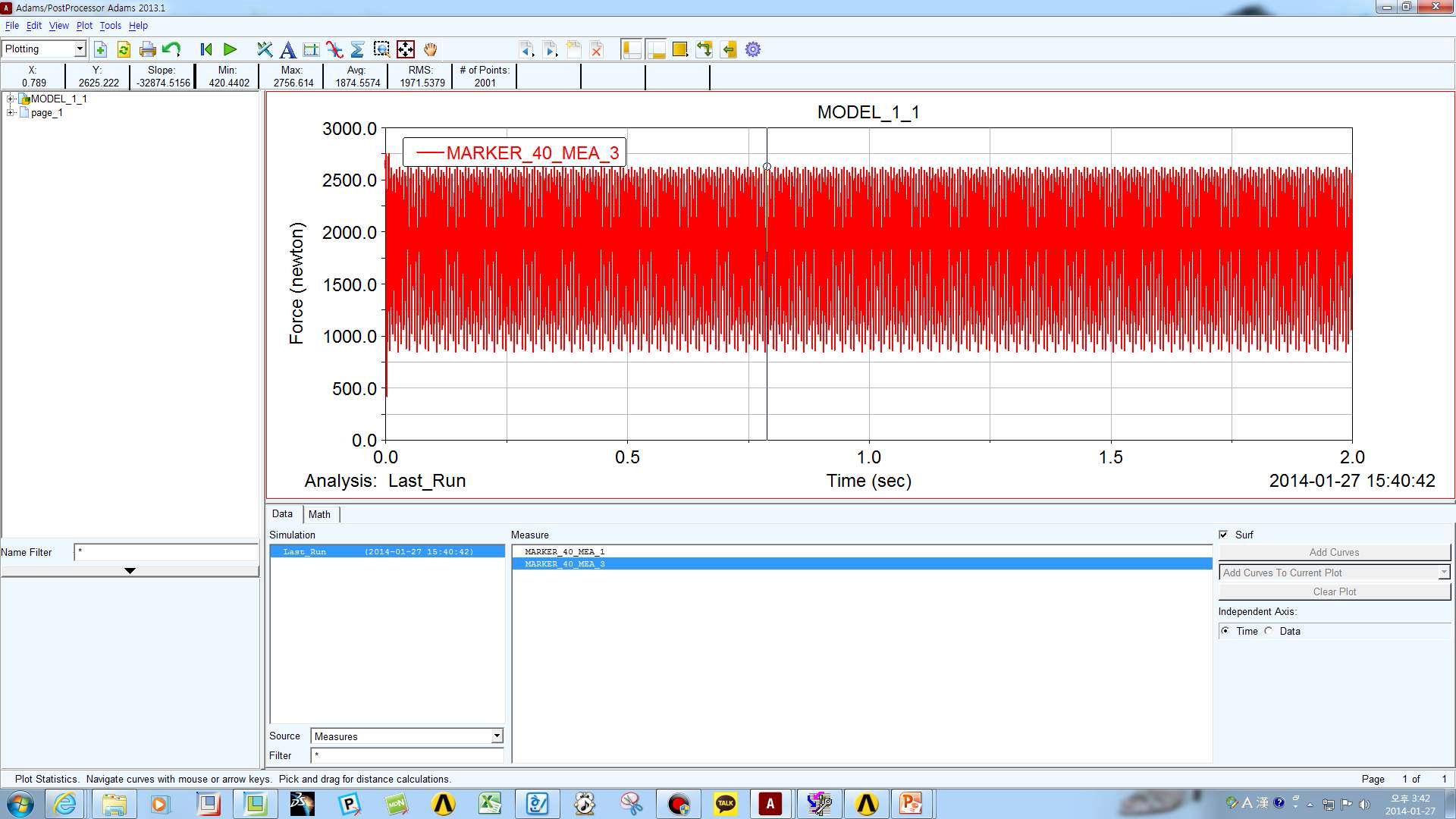Select MARKER_40_MEA_1 measure
Screen dimensions: 1456x819
(565, 551)
